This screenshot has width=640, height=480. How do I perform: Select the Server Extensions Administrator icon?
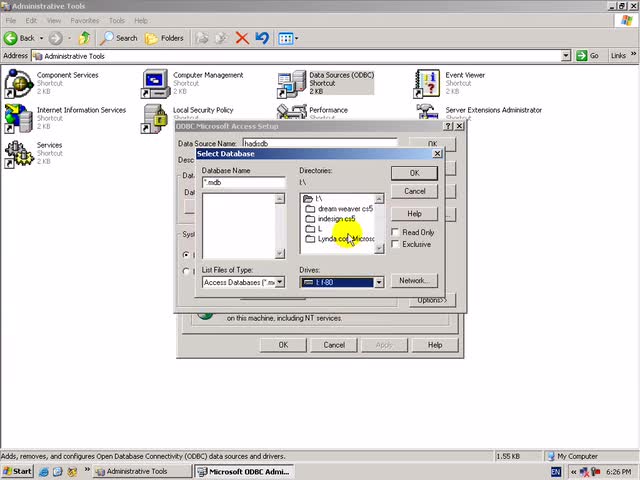click(427, 111)
